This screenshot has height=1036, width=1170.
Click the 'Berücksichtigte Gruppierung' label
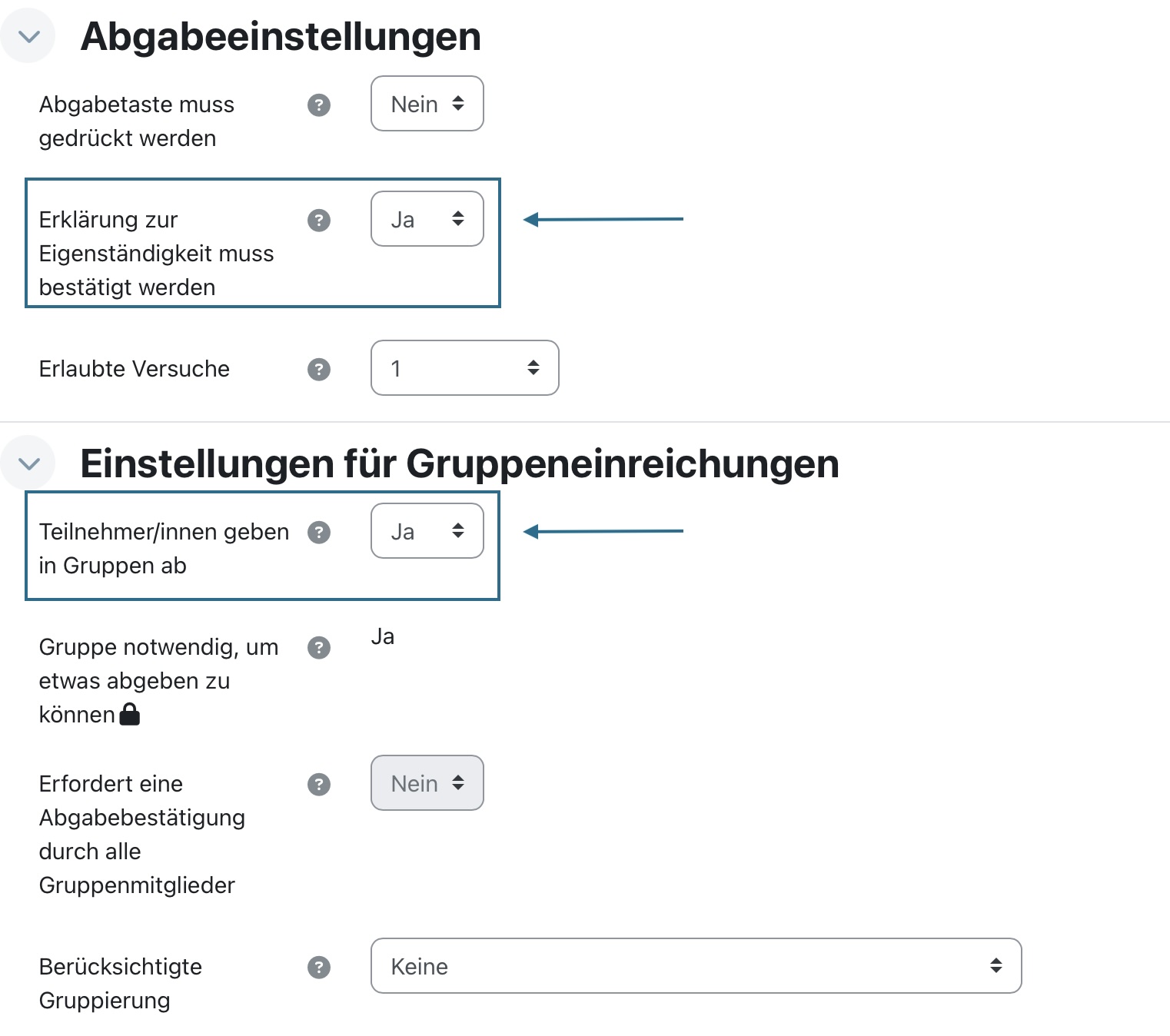pos(121,984)
